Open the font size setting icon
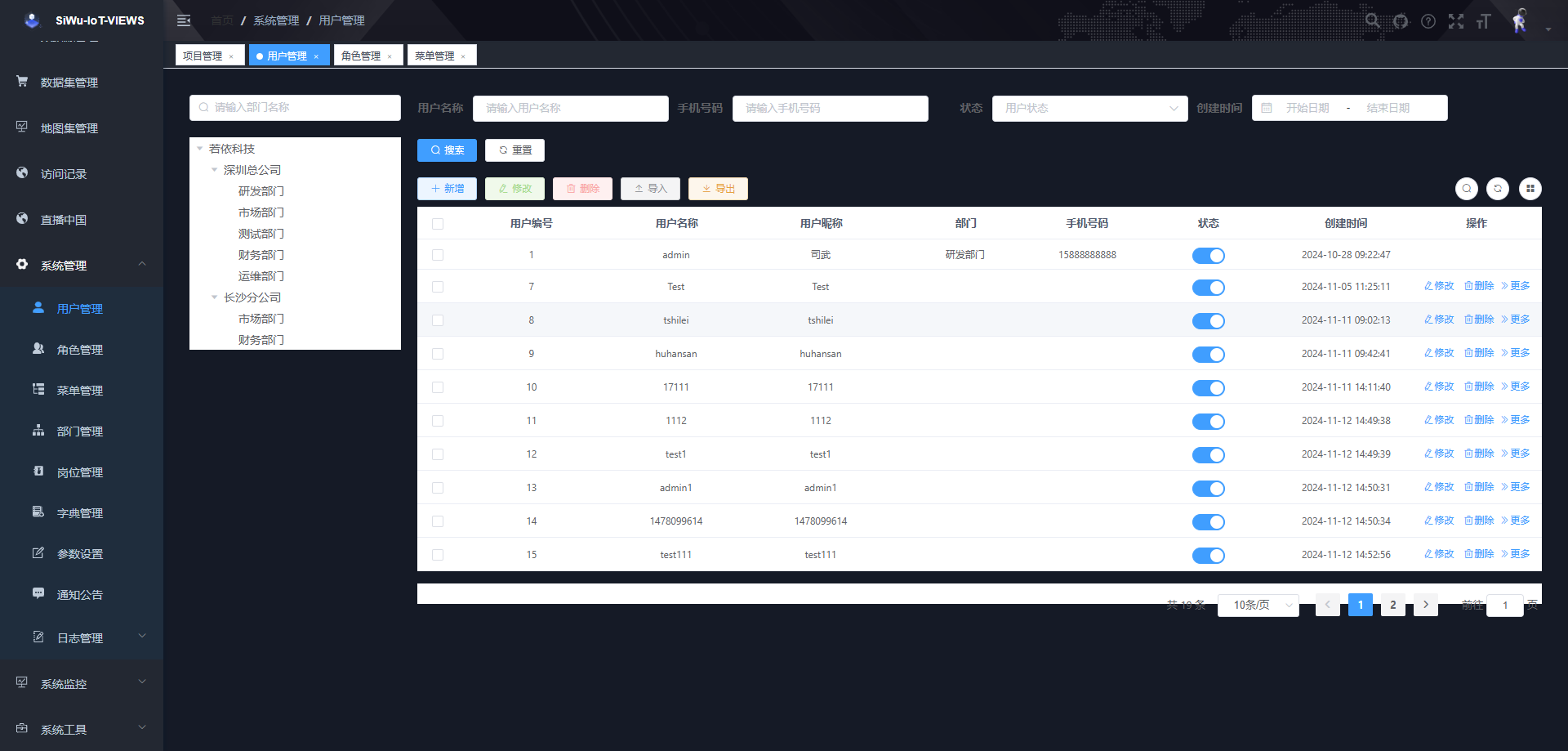 point(1484,21)
